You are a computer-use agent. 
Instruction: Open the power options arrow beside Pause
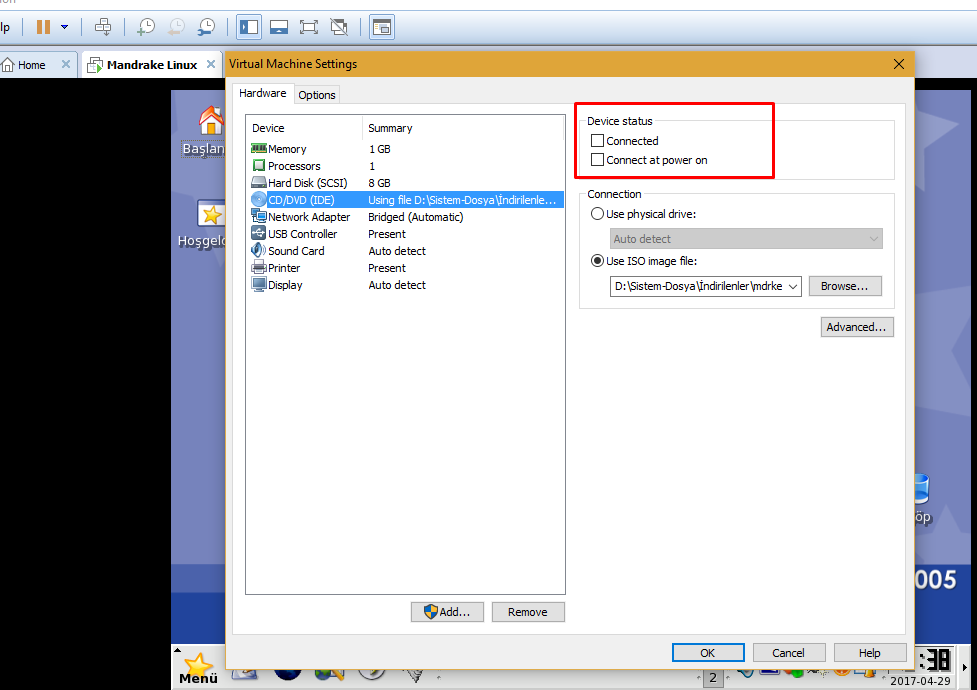coord(64,27)
